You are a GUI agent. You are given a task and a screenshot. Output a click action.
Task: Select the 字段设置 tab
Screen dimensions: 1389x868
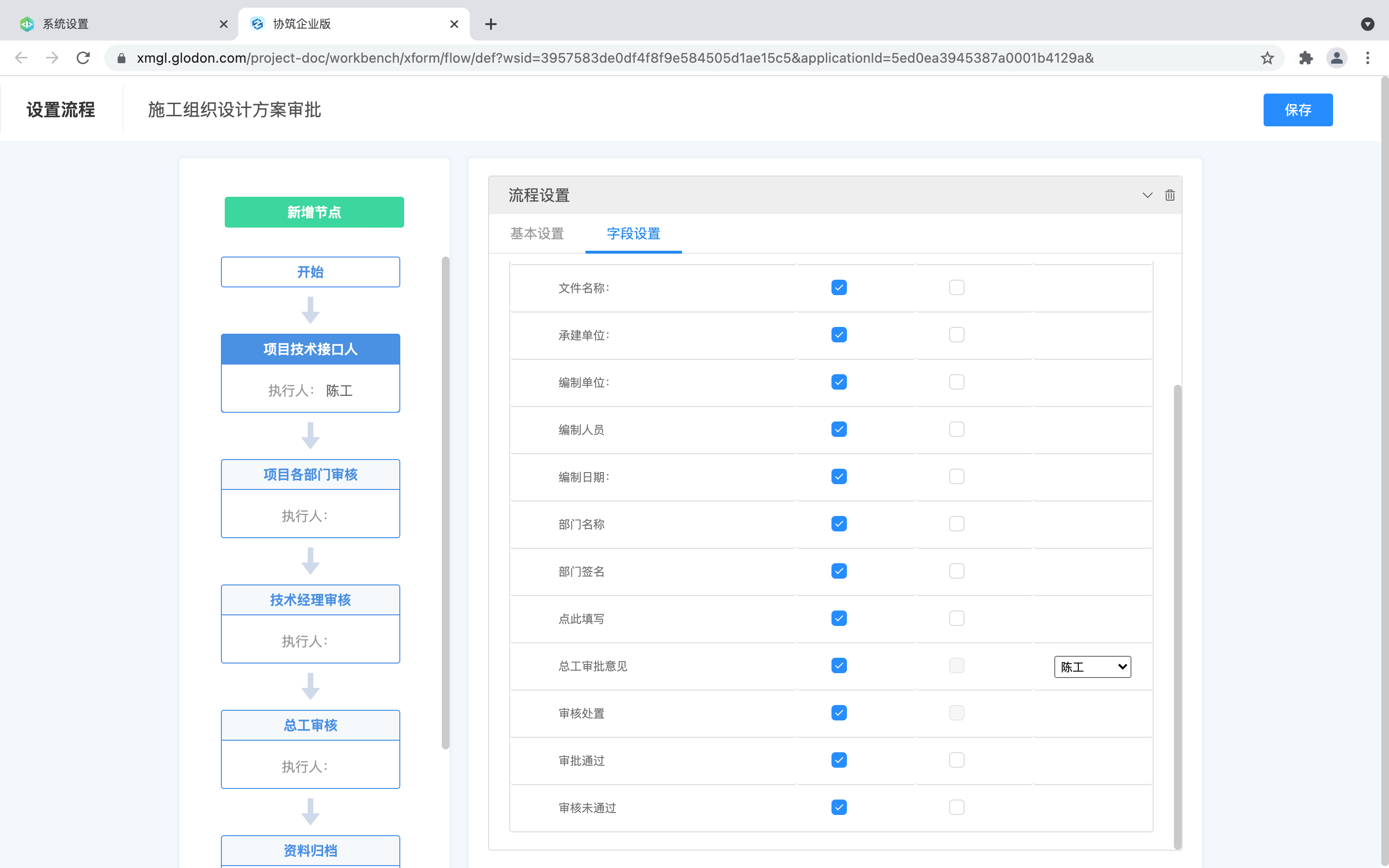pos(633,234)
